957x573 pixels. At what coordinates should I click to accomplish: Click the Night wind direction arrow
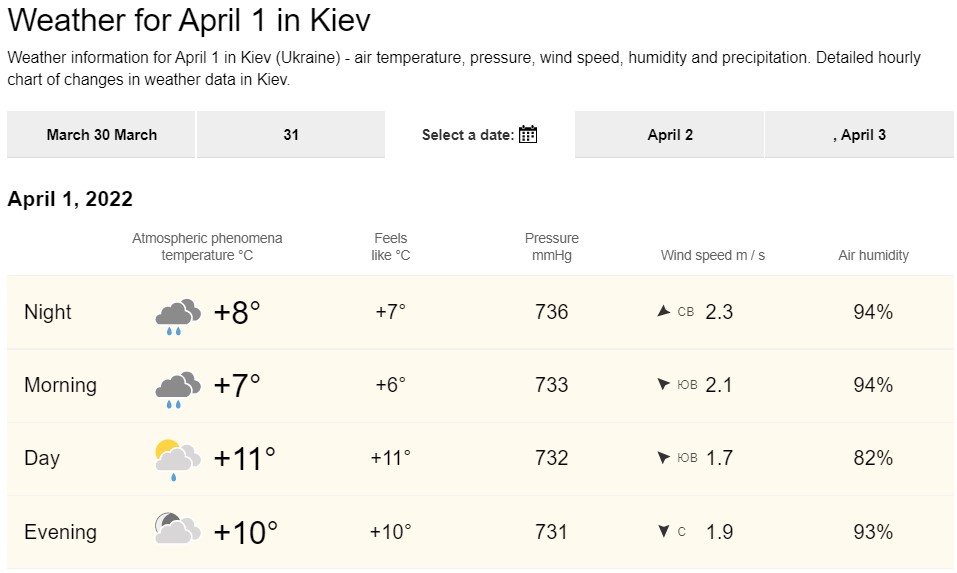pos(662,312)
